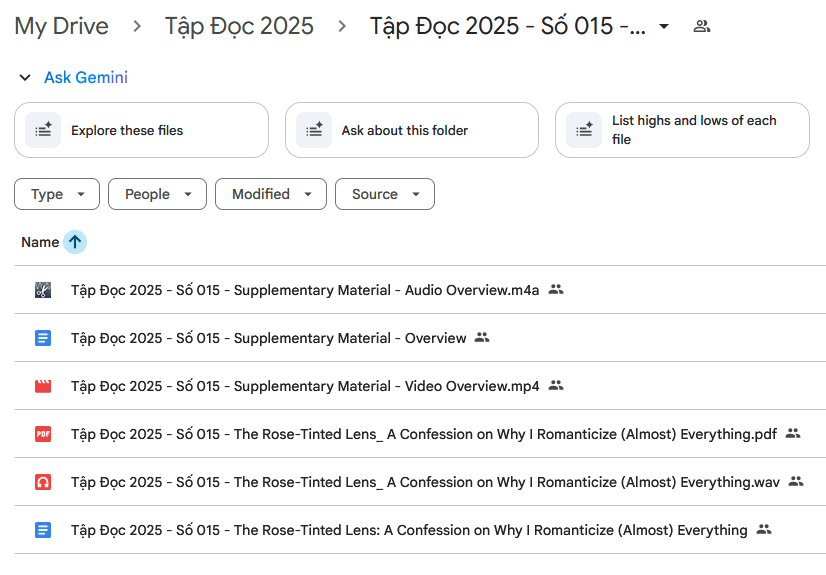Open the People filter dropdown
Image resolution: width=826 pixels, height=575 pixels.
157,194
